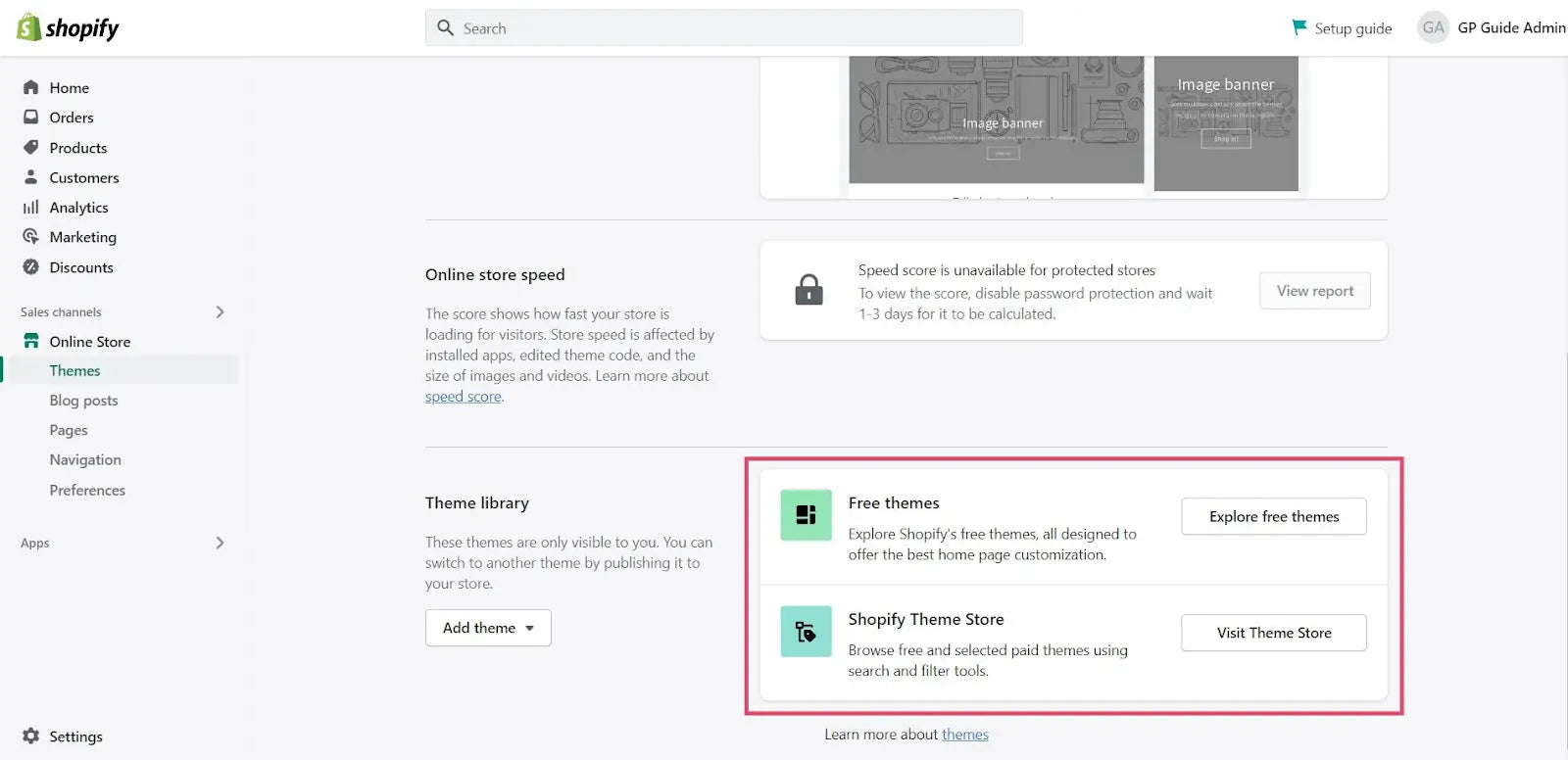Select the mobile Image banner preview
Screen dimensions: 1568x760
pyautogui.click(x=1226, y=123)
